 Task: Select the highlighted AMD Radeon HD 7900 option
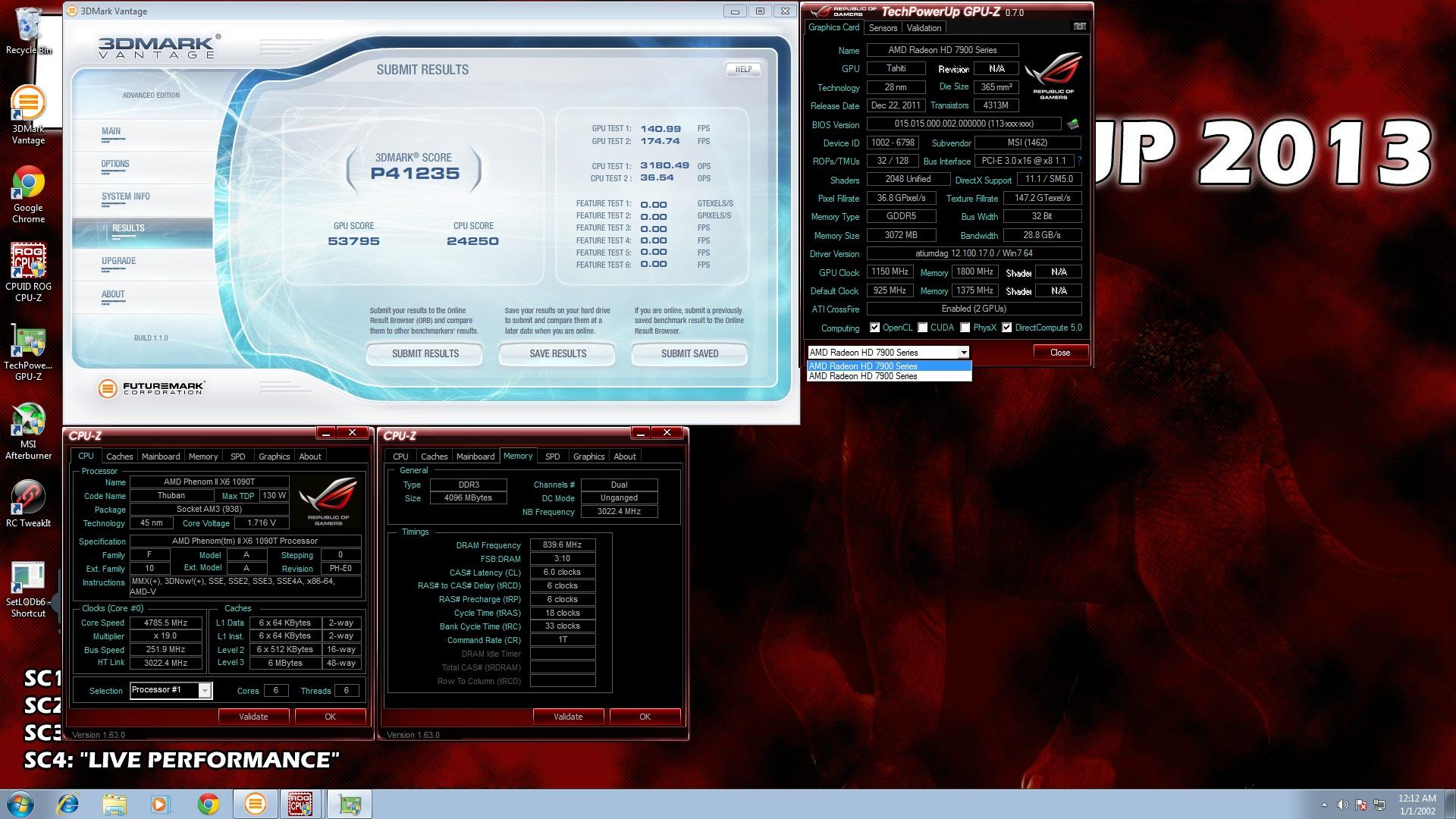click(x=889, y=366)
